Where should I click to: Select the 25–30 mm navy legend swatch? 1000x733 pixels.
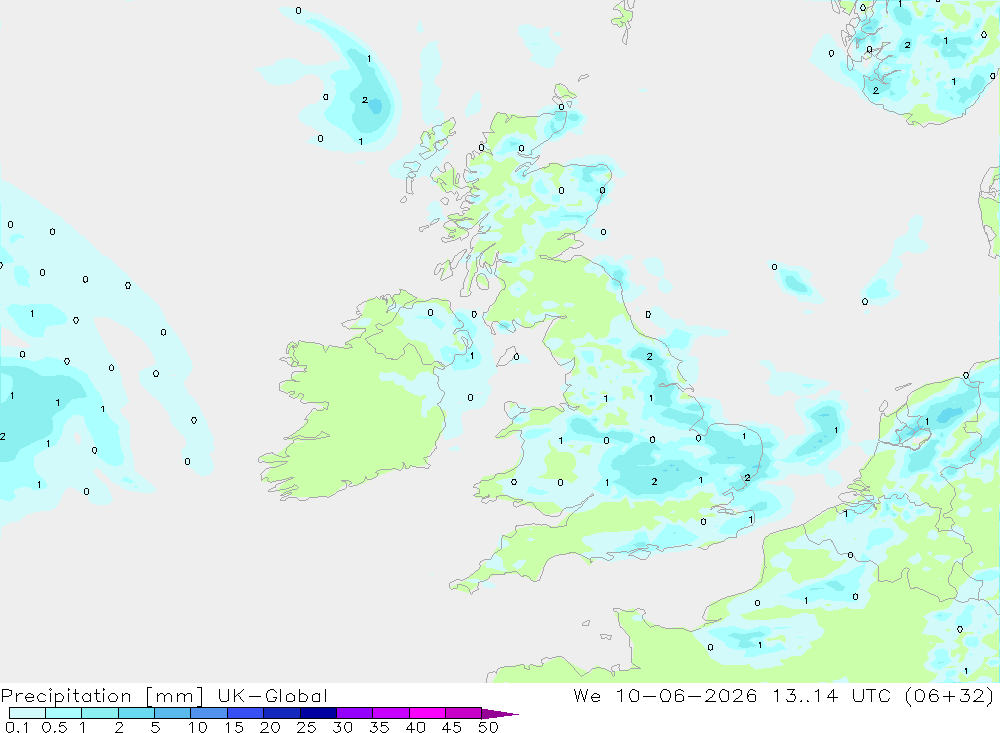point(318,713)
